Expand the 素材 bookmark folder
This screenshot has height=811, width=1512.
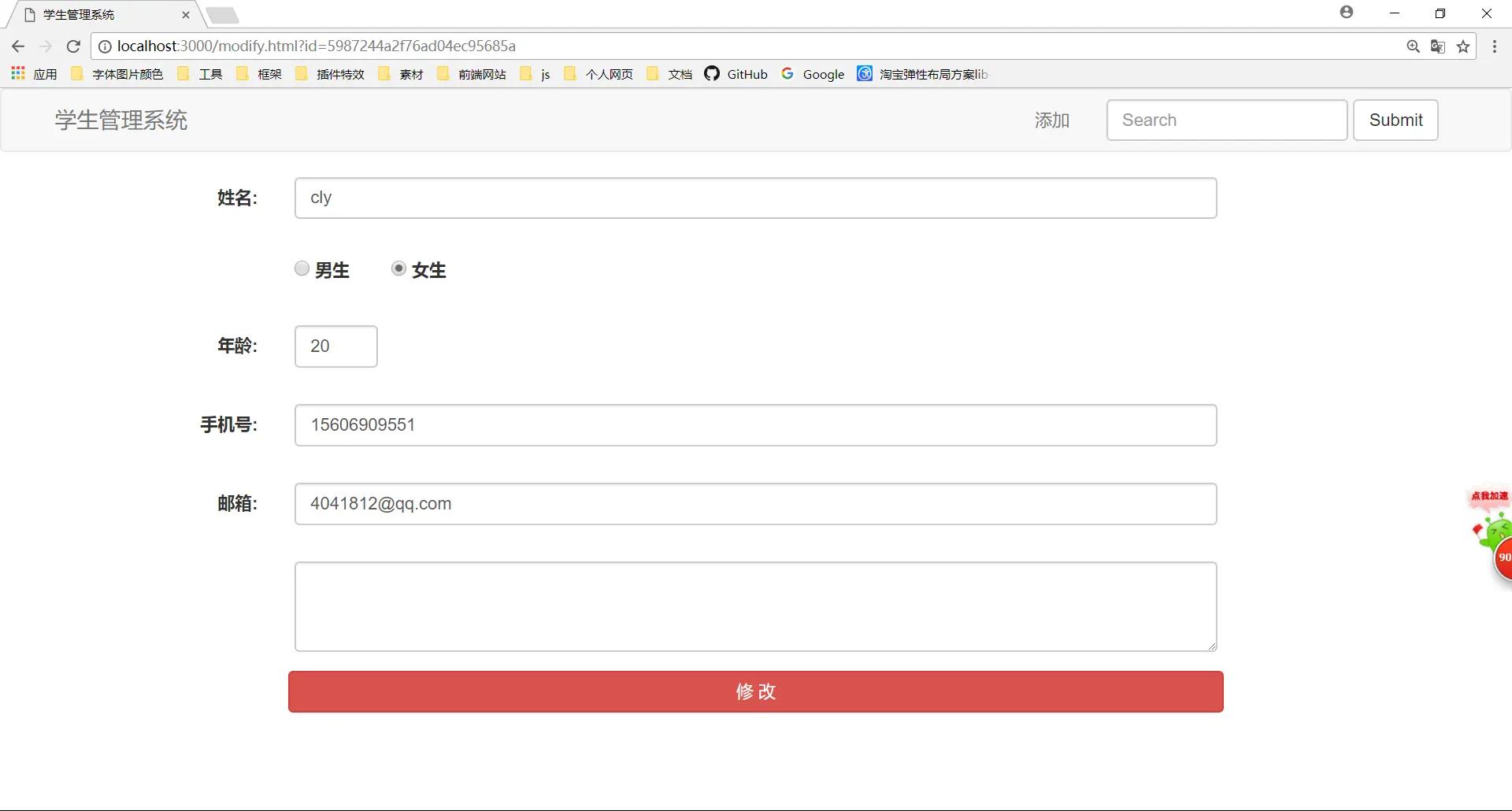[x=401, y=74]
